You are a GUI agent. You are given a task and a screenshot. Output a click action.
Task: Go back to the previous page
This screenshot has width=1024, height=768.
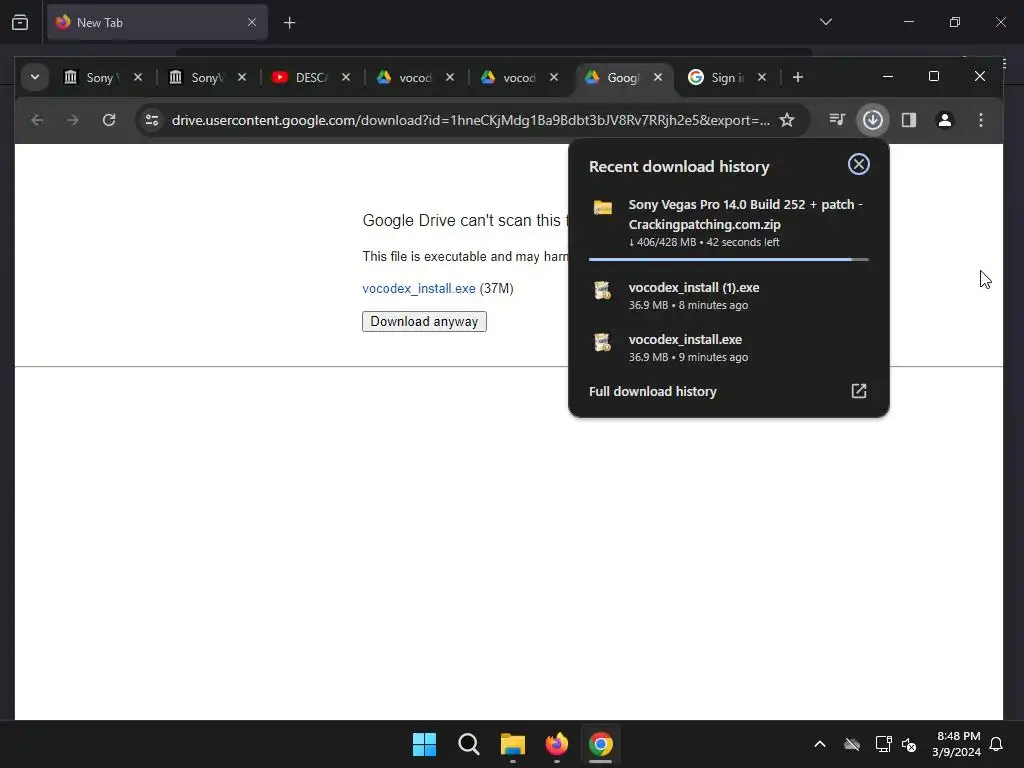click(37, 120)
